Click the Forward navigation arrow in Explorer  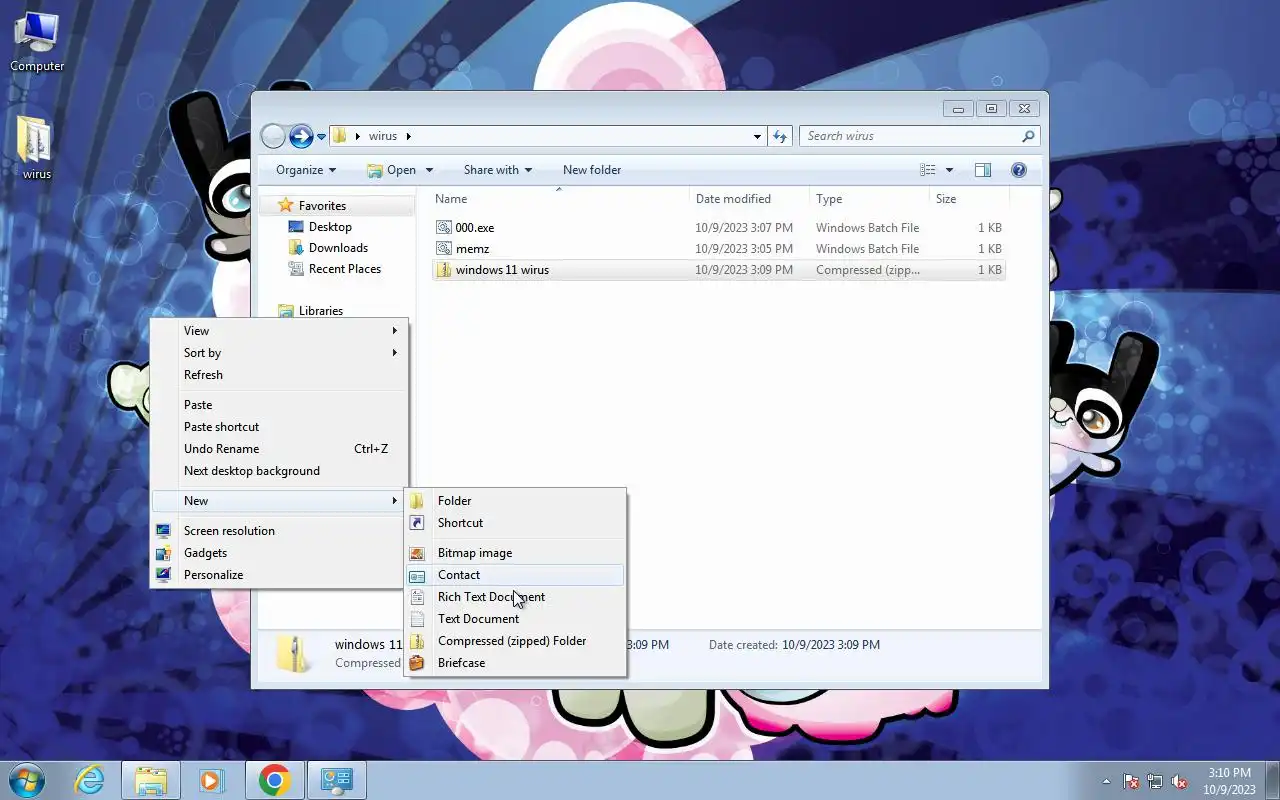point(301,136)
